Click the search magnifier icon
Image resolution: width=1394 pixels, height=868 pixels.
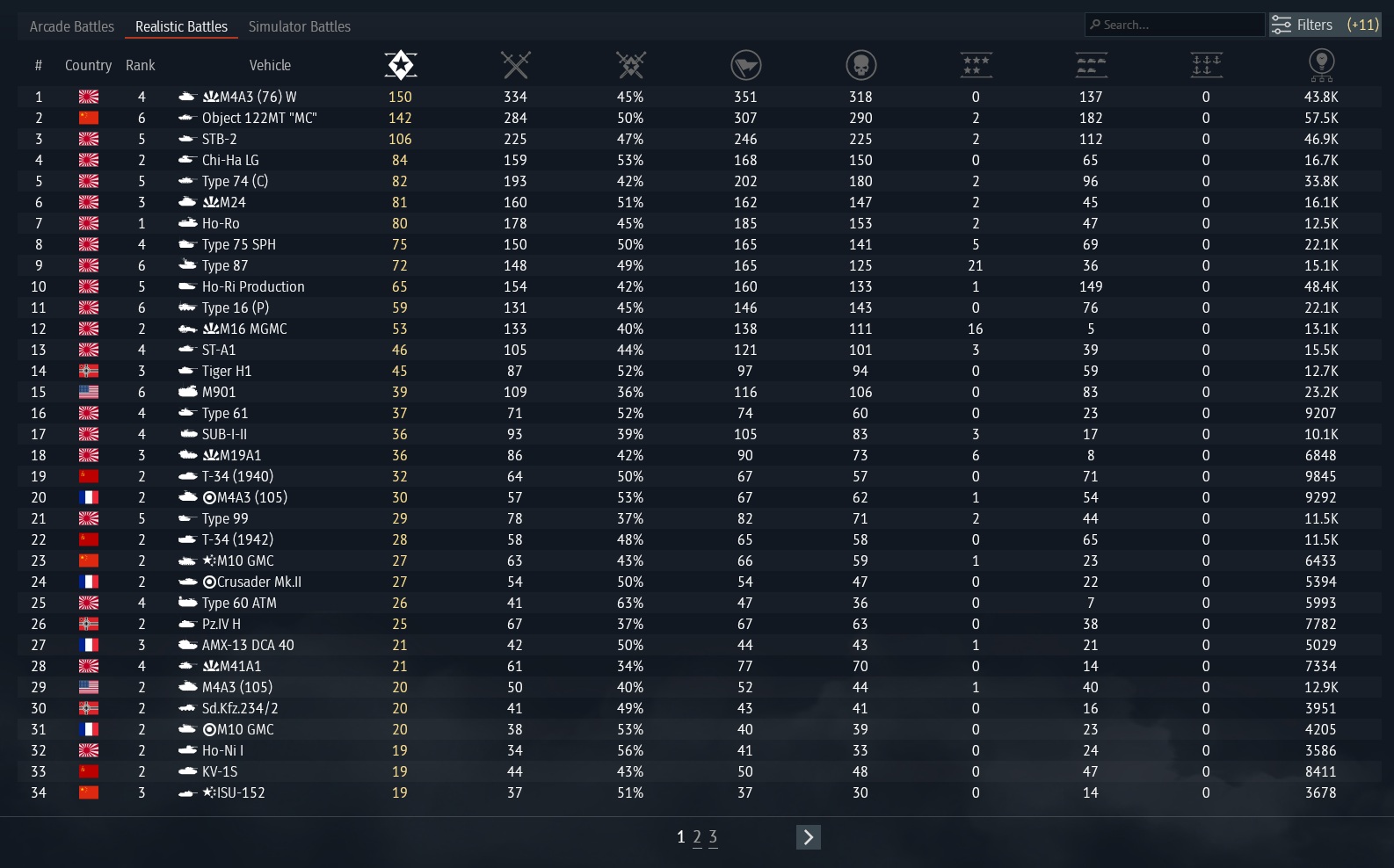1095,25
